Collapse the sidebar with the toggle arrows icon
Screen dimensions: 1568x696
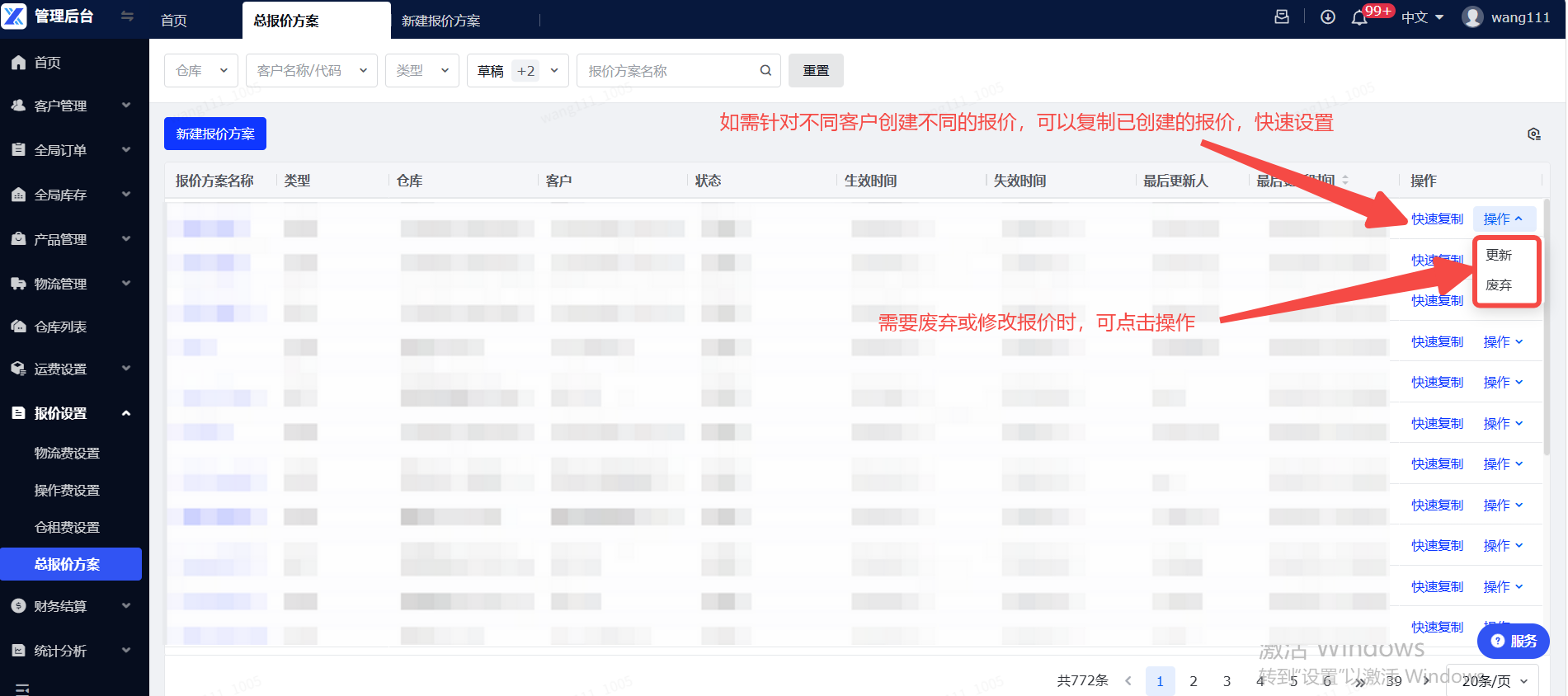pos(127,16)
